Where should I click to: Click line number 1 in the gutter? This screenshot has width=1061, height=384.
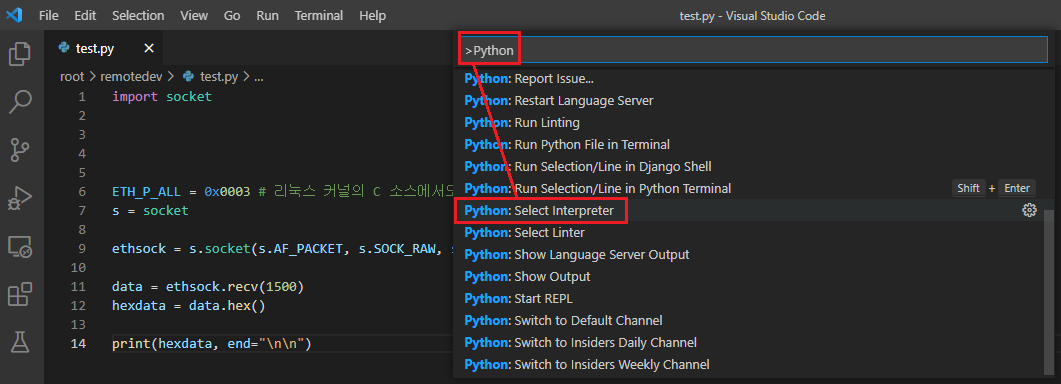pos(82,97)
